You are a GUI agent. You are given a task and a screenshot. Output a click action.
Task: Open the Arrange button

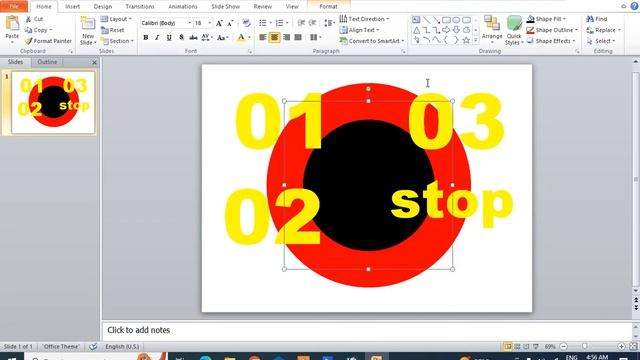click(492, 31)
